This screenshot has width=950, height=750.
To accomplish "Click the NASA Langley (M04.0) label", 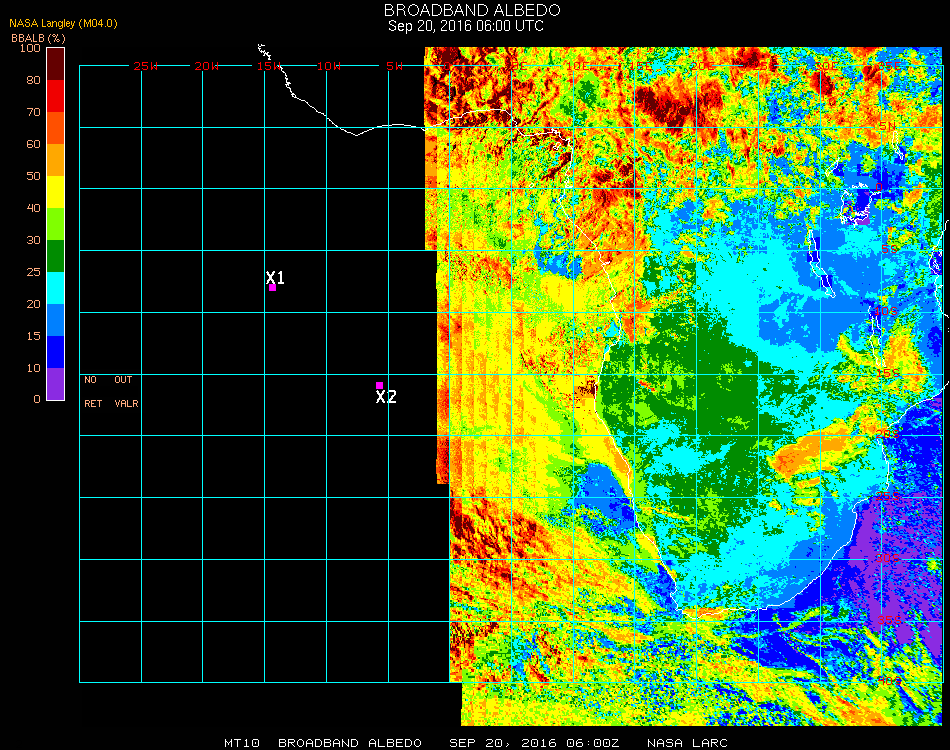I will pos(63,24).
